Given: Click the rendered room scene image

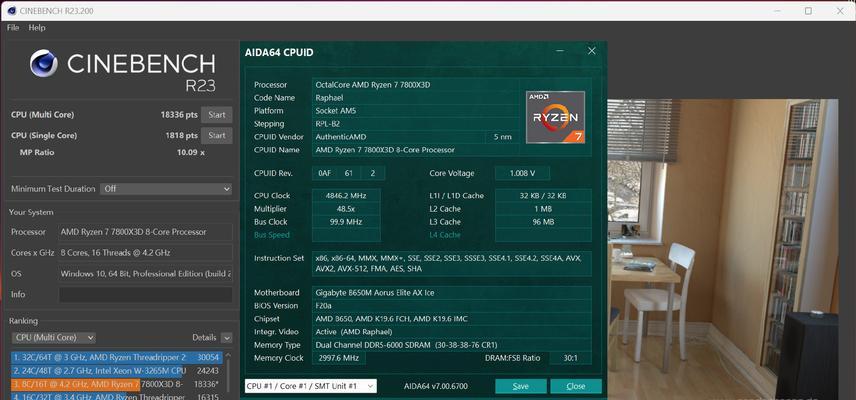Looking at the screenshot, I should pyautogui.click(x=723, y=249).
